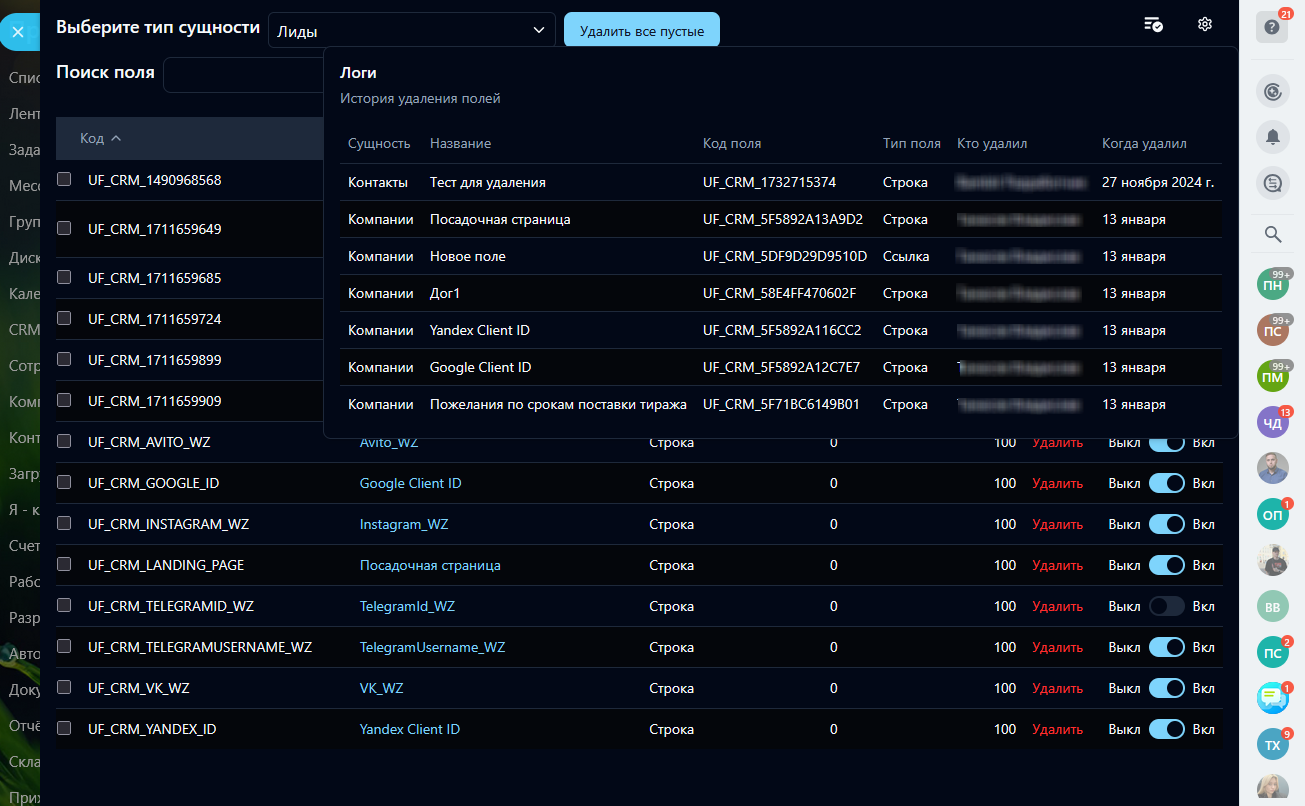The image size is (1305, 806).
Task: Disable the Yandex Client ID field toggle
Action: pyautogui.click(x=1166, y=729)
